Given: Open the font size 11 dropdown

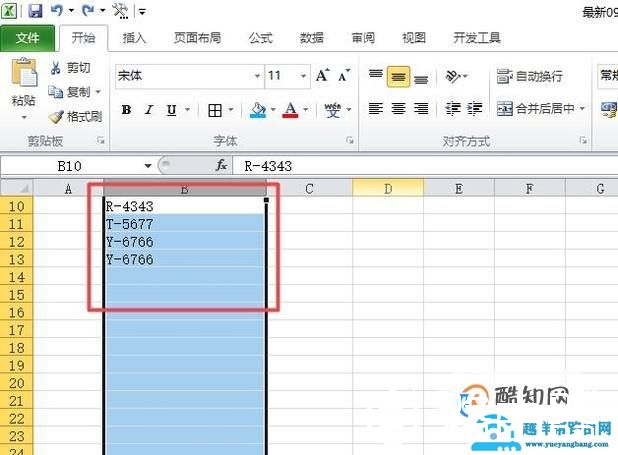Looking at the screenshot, I should pyautogui.click(x=303, y=76).
